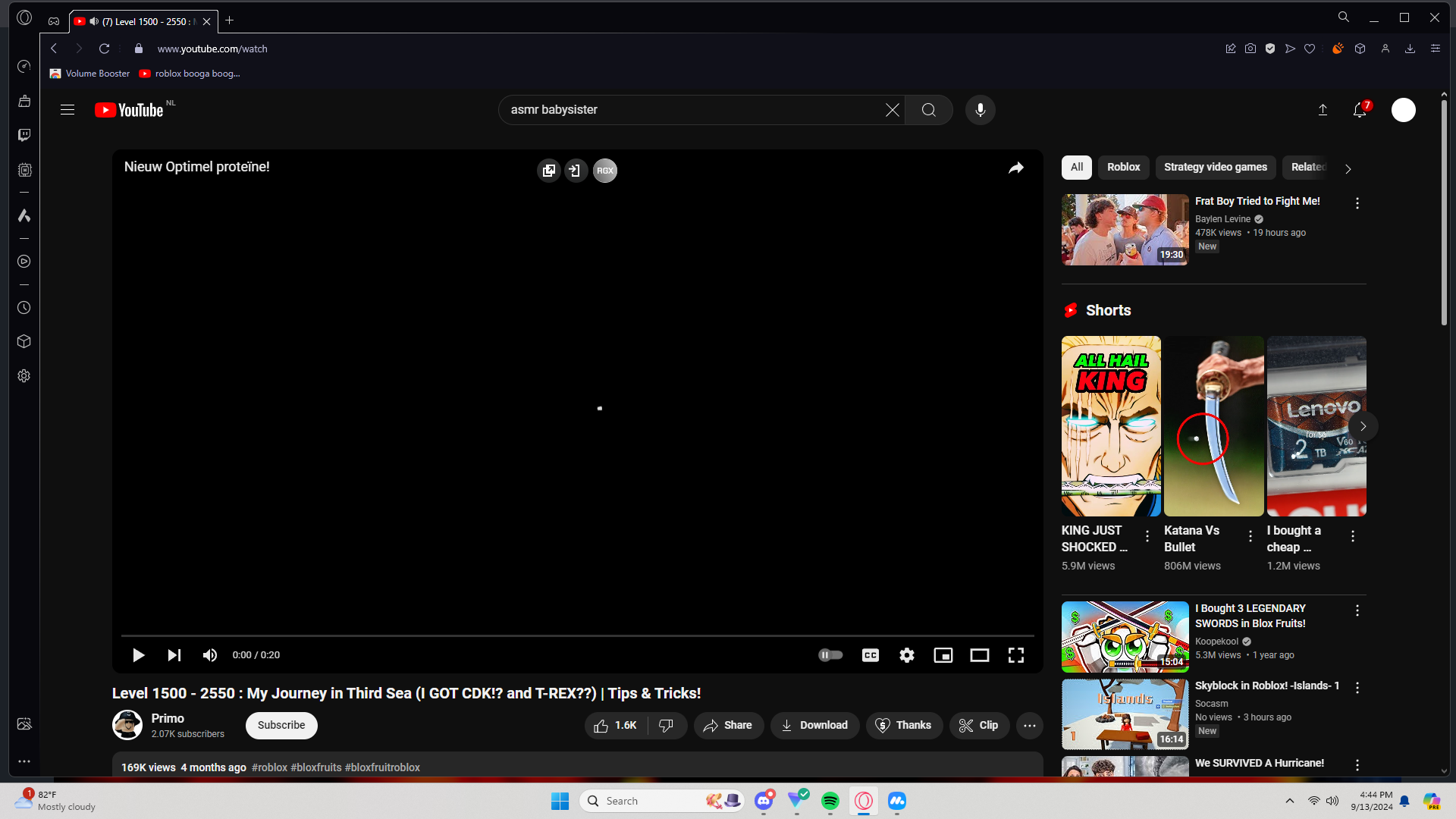
Task: Open GX Control speedometer in sidebar
Action: (x=24, y=67)
